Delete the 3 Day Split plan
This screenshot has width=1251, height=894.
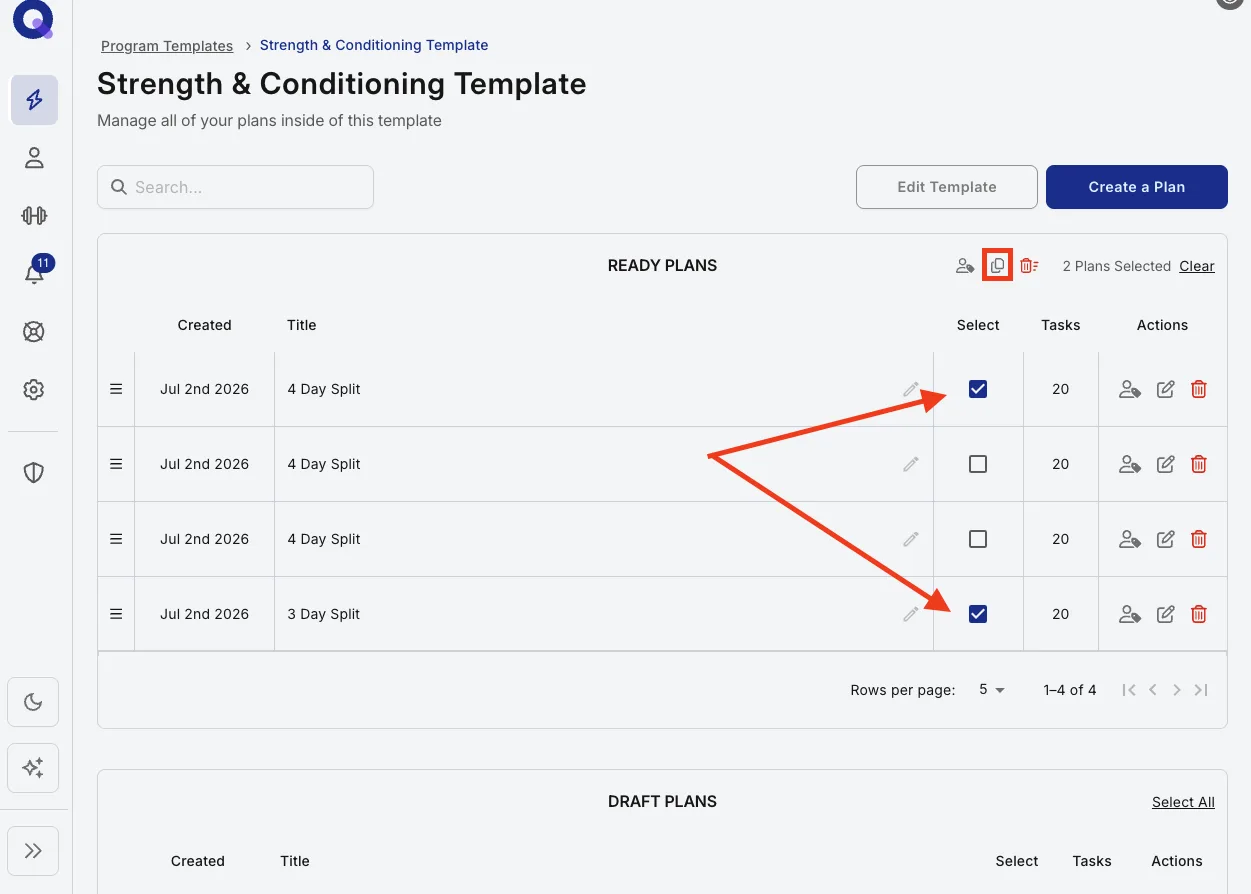(1199, 614)
